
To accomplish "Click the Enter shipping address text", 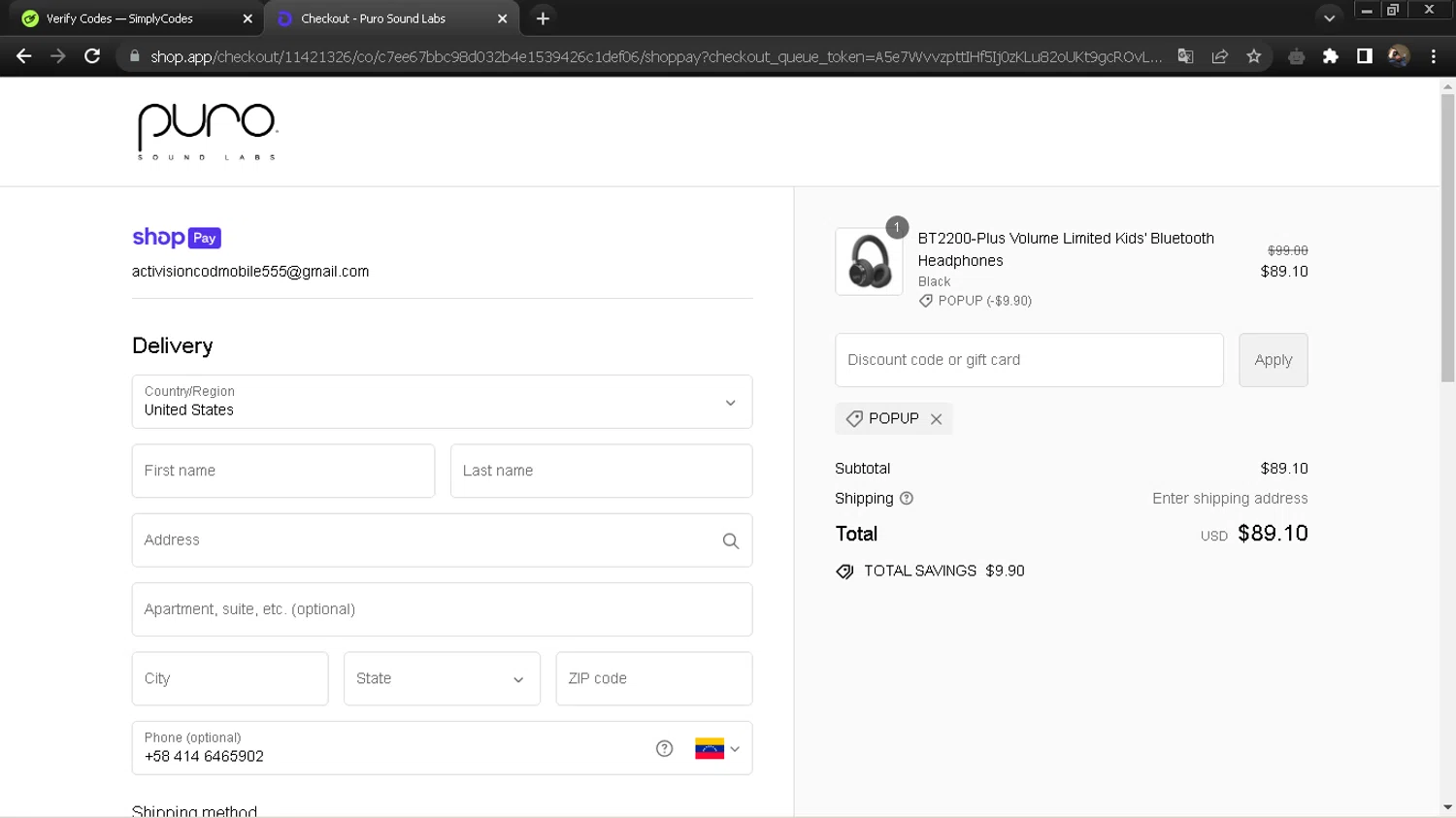I will tap(1230, 498).
